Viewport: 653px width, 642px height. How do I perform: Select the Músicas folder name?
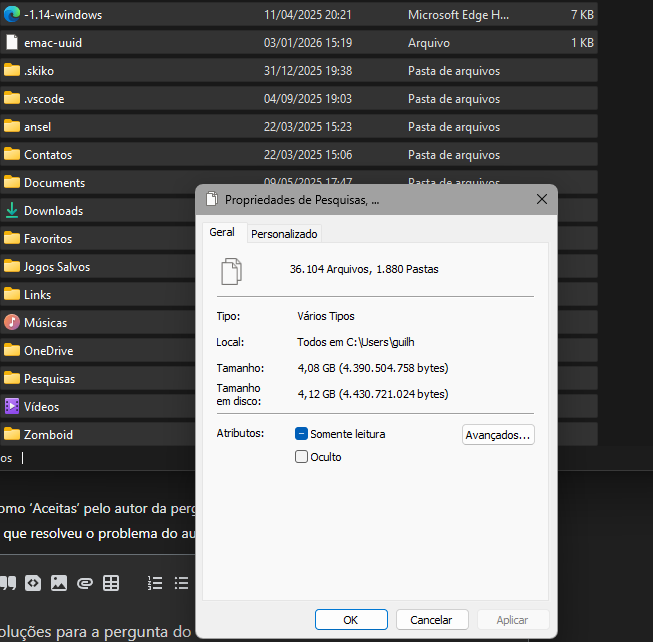(45, 323)
